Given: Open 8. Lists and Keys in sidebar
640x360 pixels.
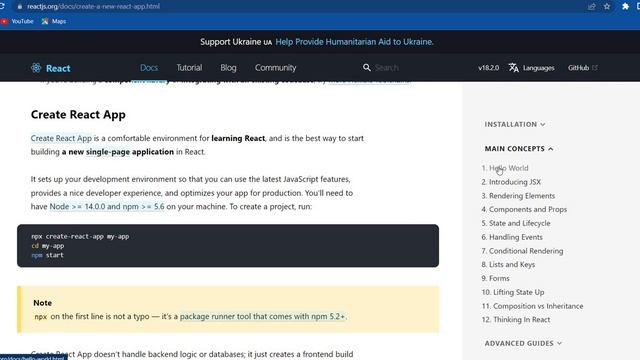Looking at the screenshot, I should point(508,264).
